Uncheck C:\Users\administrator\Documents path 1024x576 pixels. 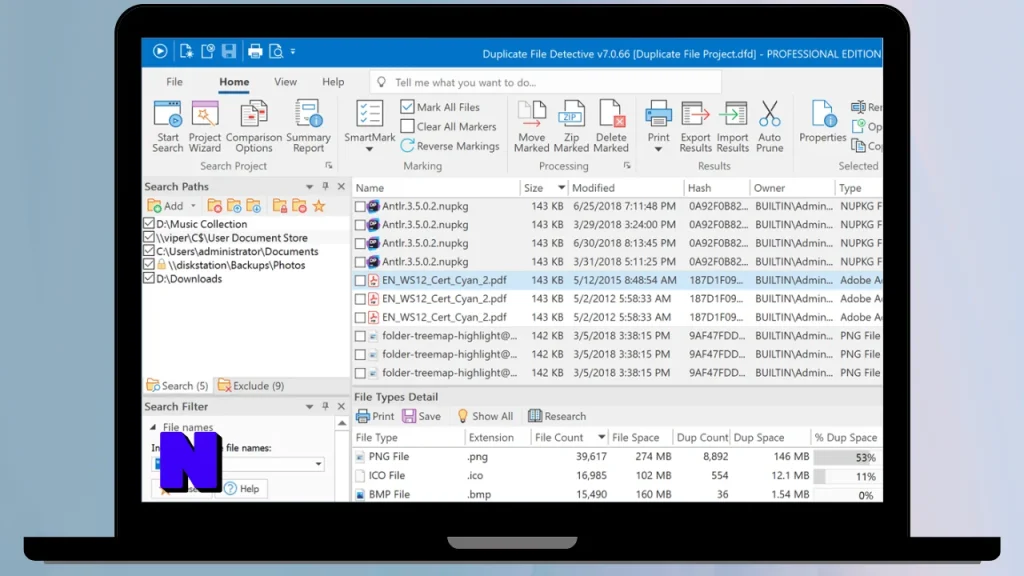point(149,251)
